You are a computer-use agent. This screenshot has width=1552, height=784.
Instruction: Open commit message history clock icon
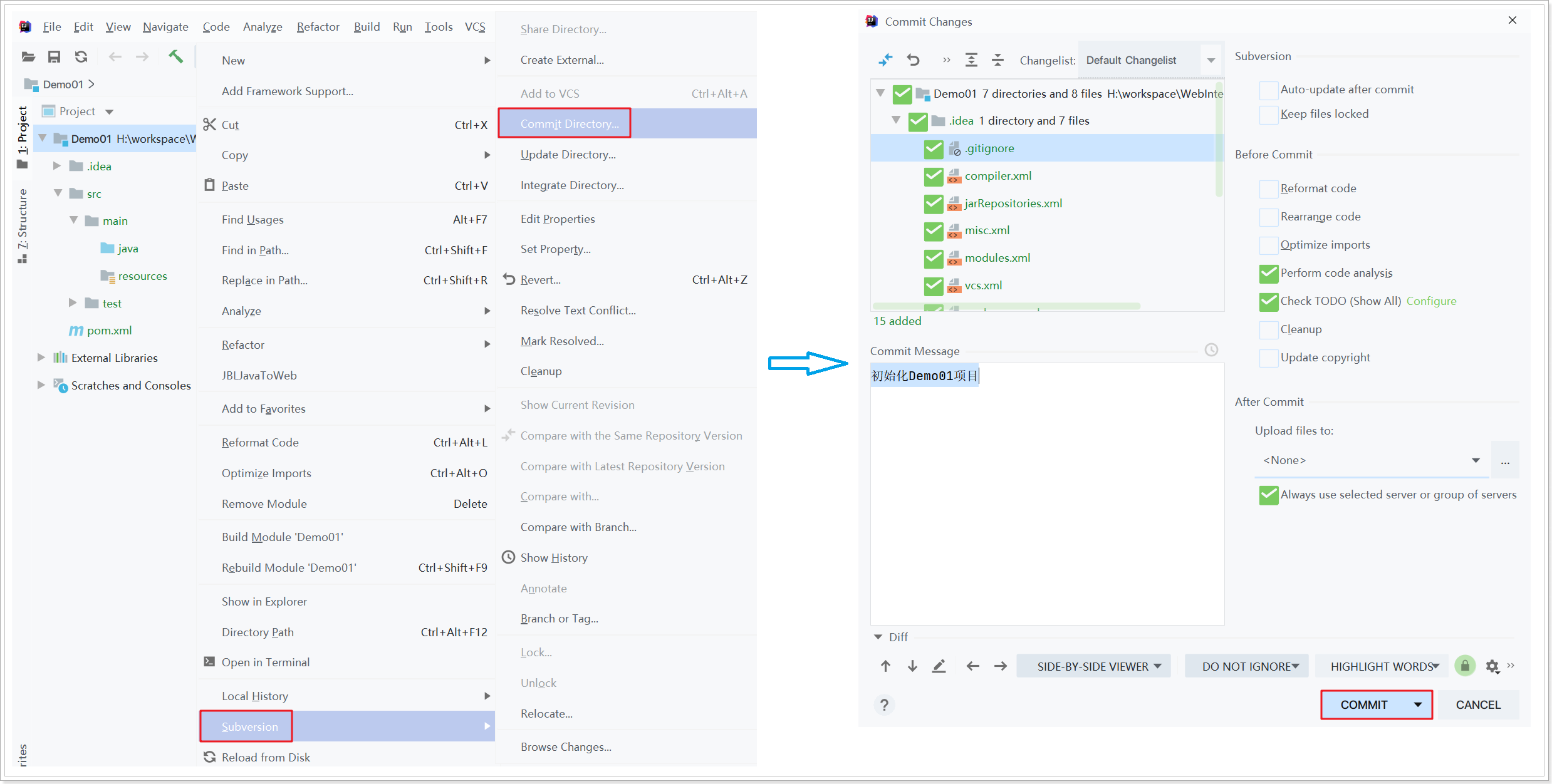1211,350
